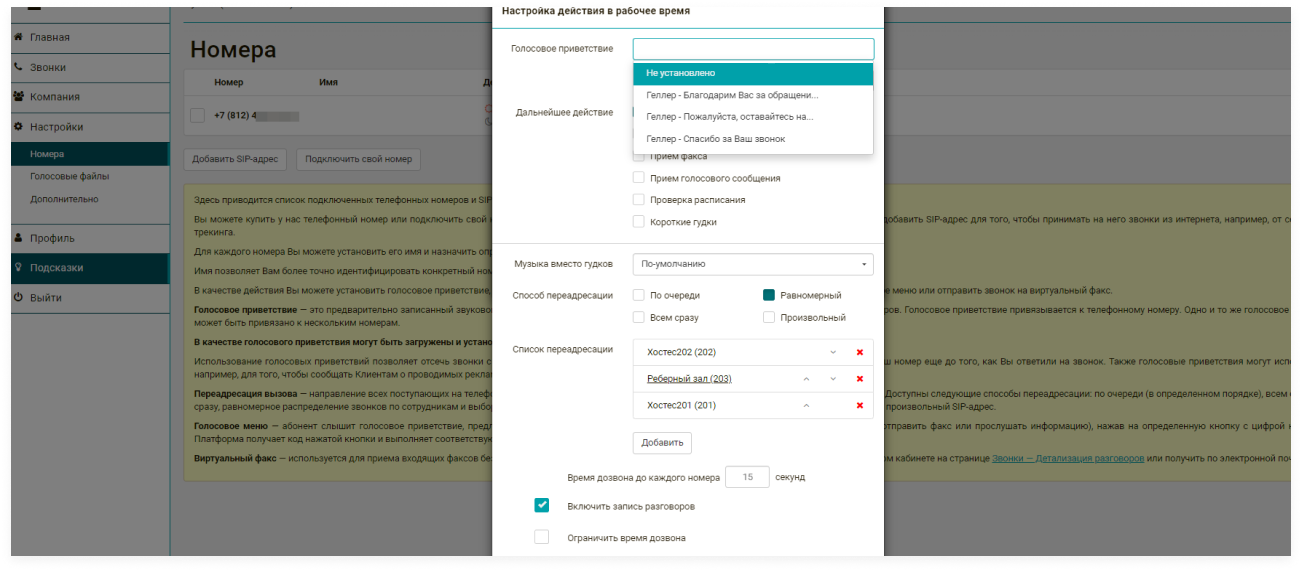Viewport: 1302px width, 571px height.
Task: Pick Геллер - Пожалуйста, оставайтесь на... option
Action: (x=753, y=117)
